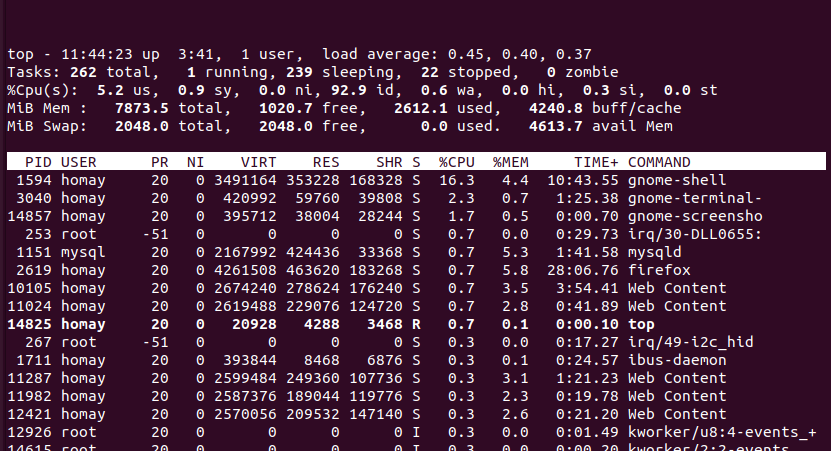
Task: Click the 22 stopped tasks count
Action: pos(429,72)
